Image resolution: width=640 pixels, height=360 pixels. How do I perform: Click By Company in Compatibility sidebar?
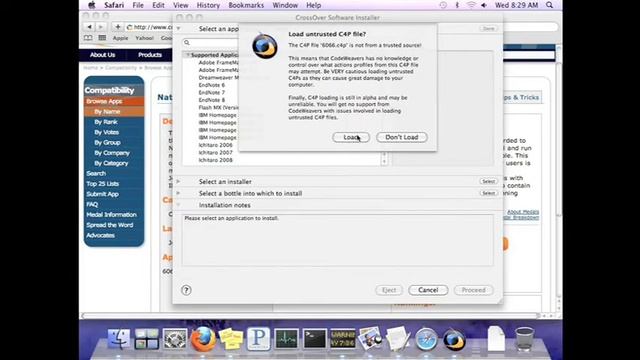(x=112, y=153)
